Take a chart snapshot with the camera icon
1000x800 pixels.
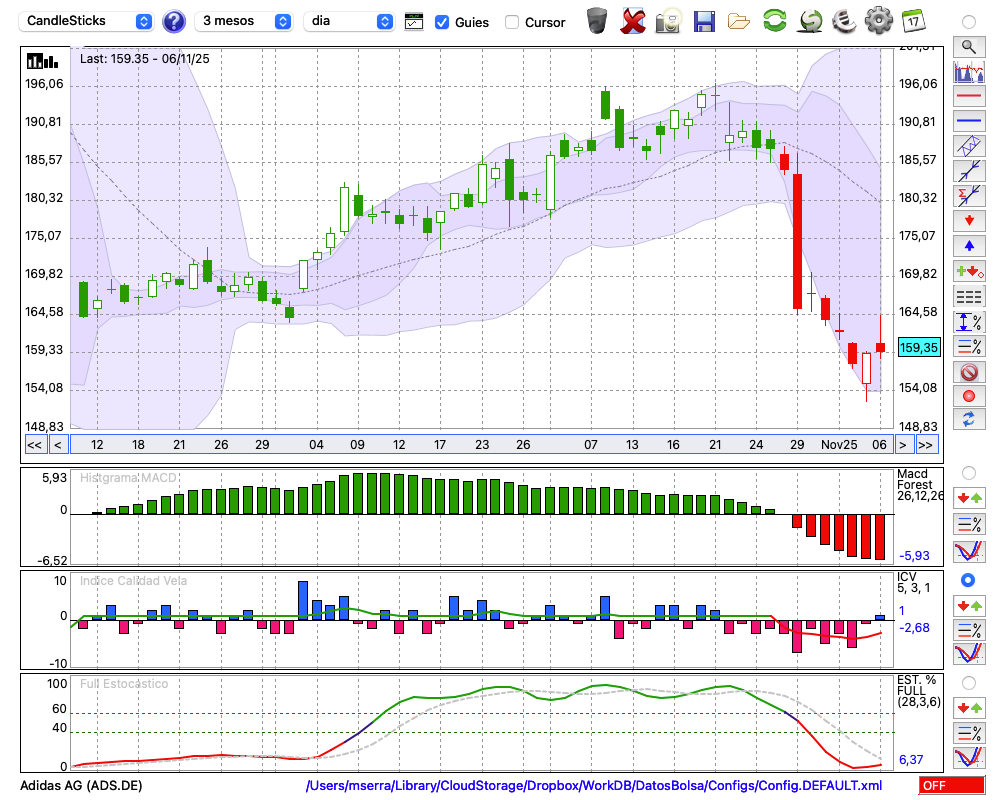click(x=668, y=21)
